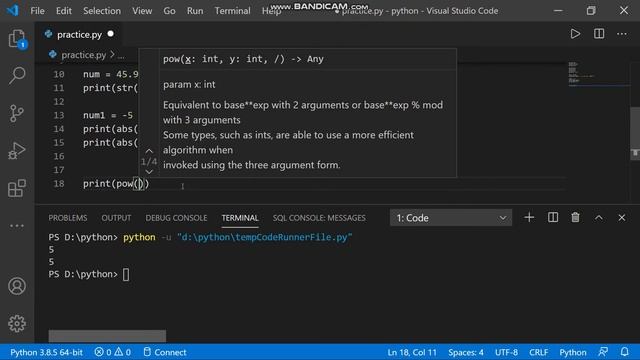Image resolution: width=640 pixels, height=360 pixels.
Task: Create a new terminal with plus icon
Action: pos(529,218)
